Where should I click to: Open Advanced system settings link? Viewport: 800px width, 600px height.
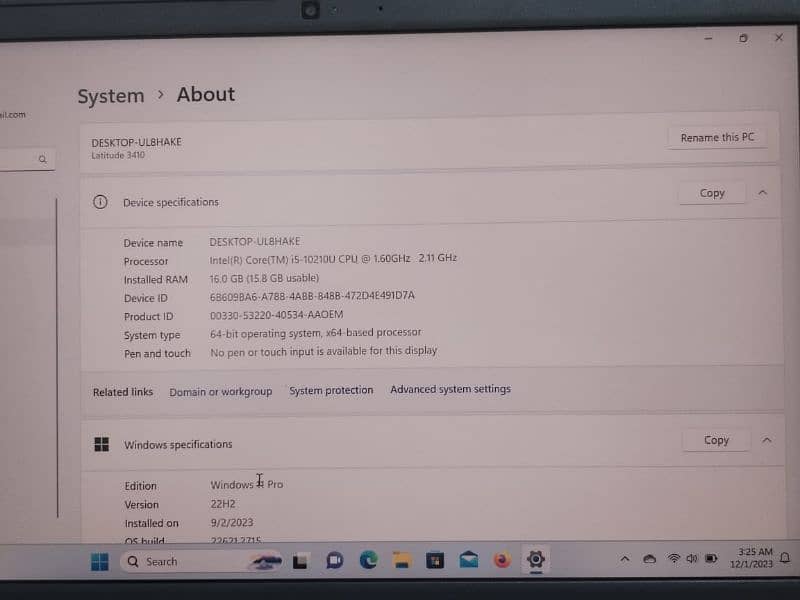[450, 389]
